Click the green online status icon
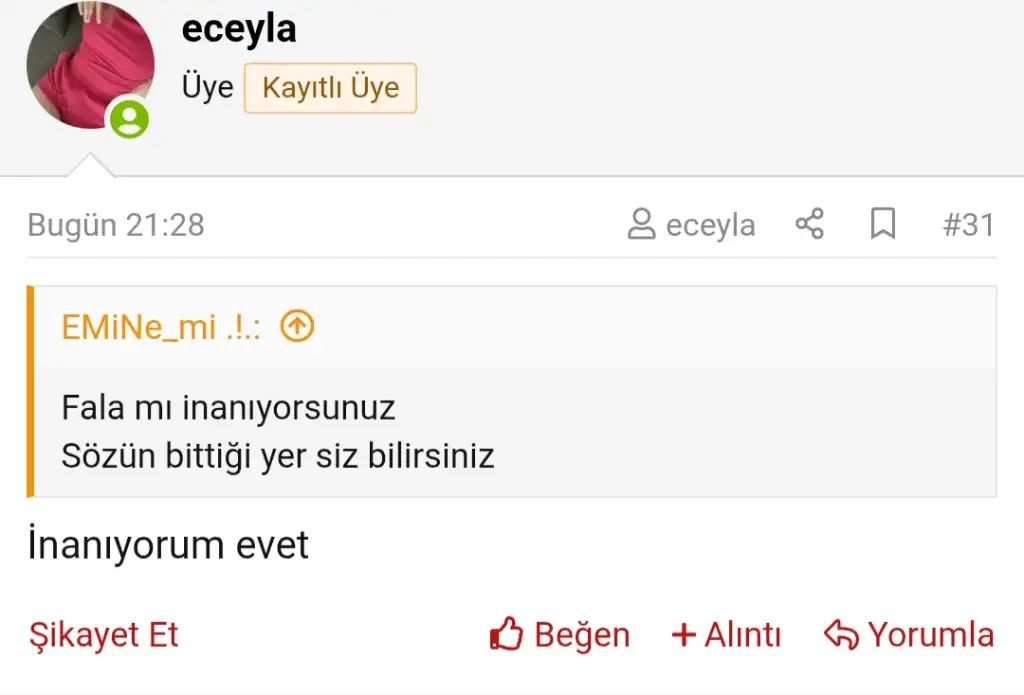 129,120
